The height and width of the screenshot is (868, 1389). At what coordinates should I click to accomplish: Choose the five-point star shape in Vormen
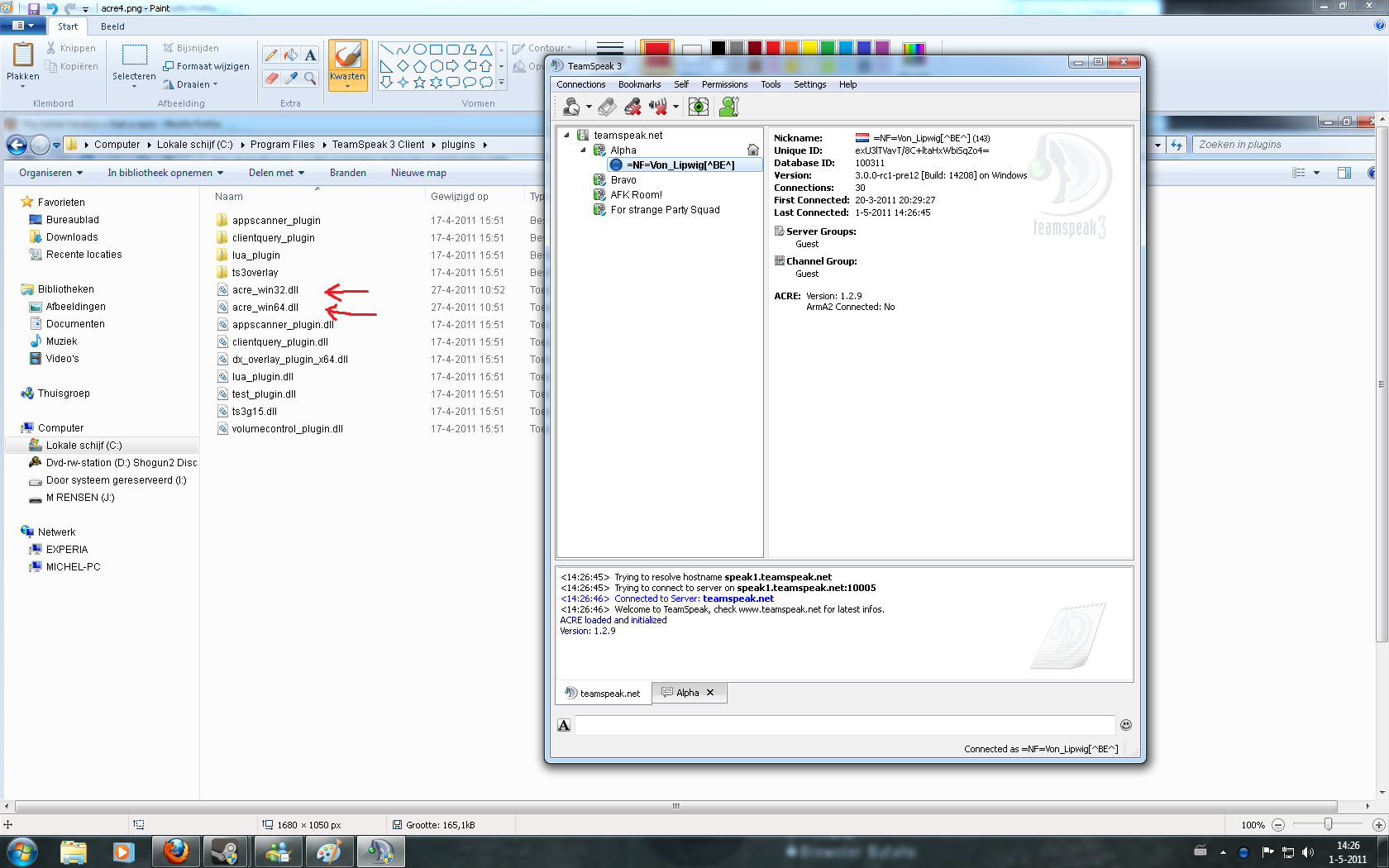tap(420, 82)
